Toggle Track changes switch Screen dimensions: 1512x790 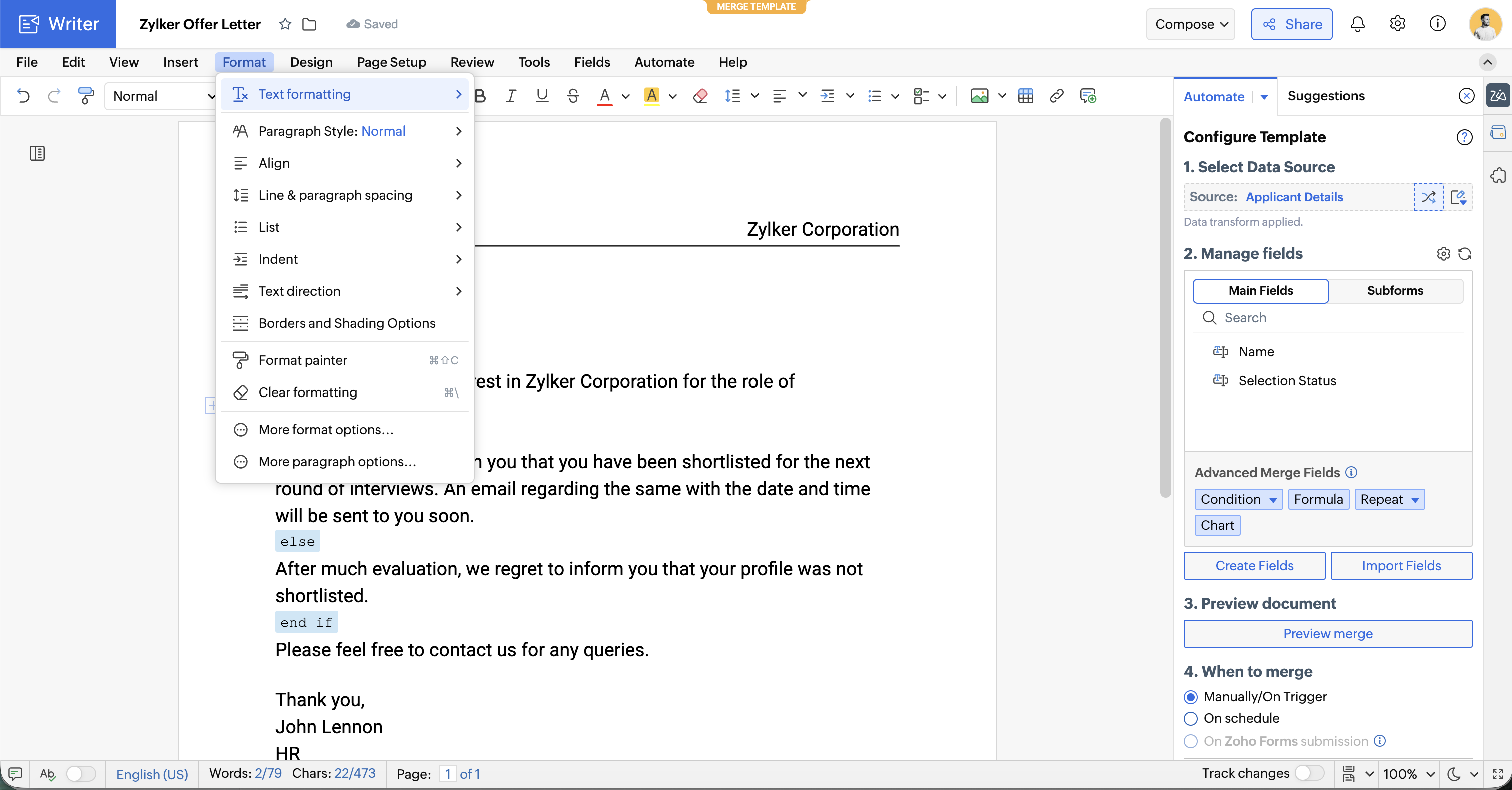click(x=1309, y=773)
